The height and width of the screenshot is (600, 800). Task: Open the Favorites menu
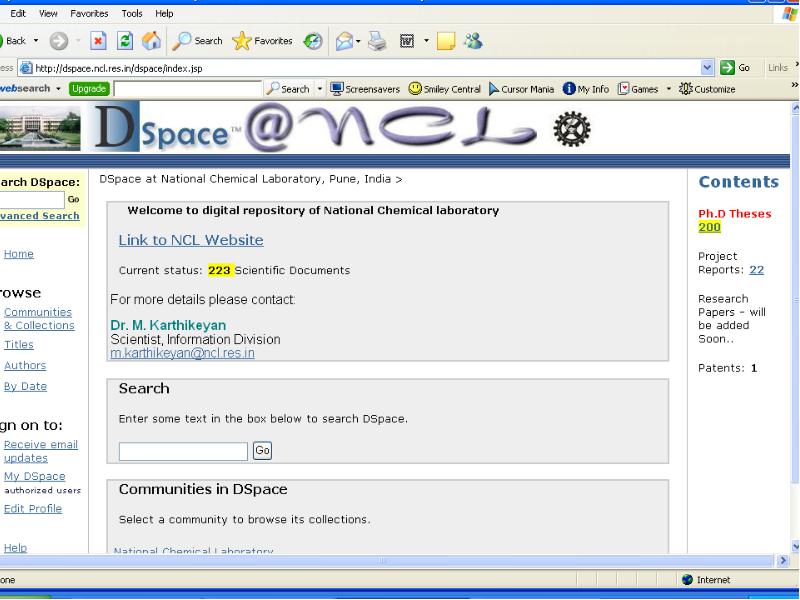[x=89, y=14]
